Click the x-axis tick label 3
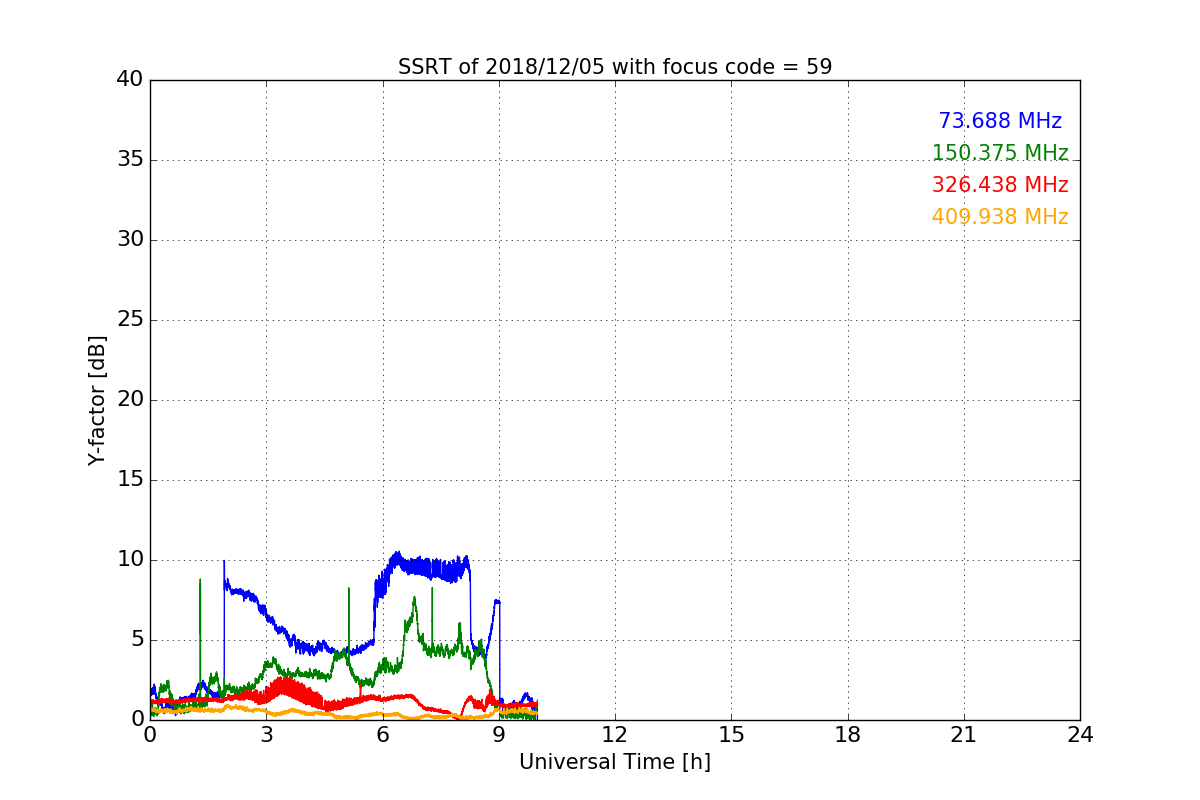This screenshot has height=800, width=1200. pos(266,734)
